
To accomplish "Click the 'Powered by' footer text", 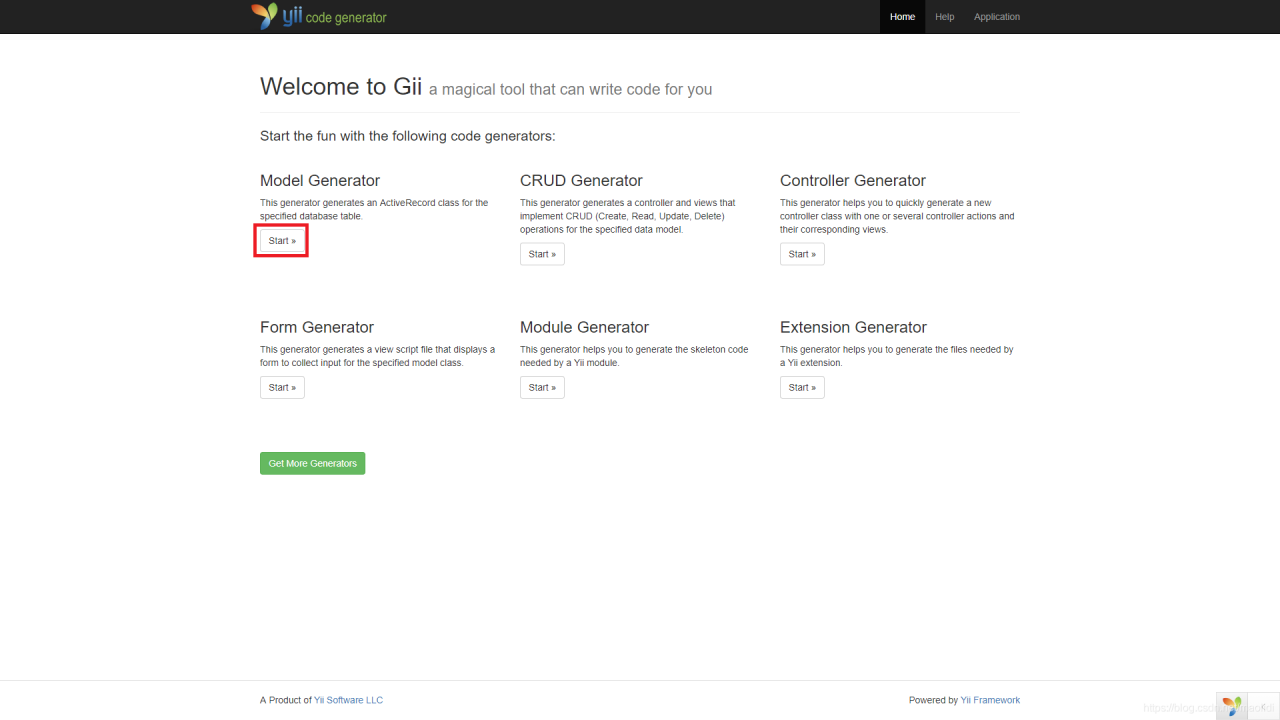I will pyautogui.click(x=933, y=700).
